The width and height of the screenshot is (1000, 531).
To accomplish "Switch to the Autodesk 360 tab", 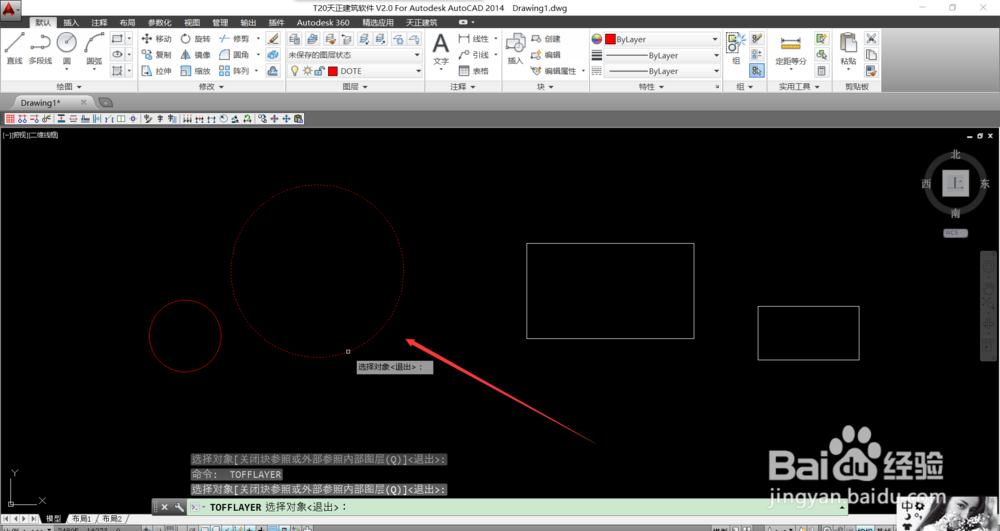I will click(x=323, y=22).
